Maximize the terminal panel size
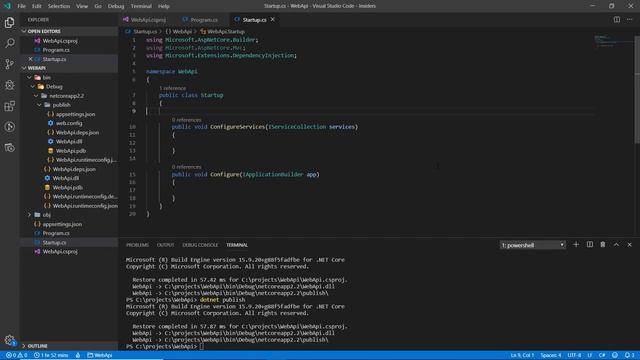Screen dimensions: 640x360 coord(616,244)
